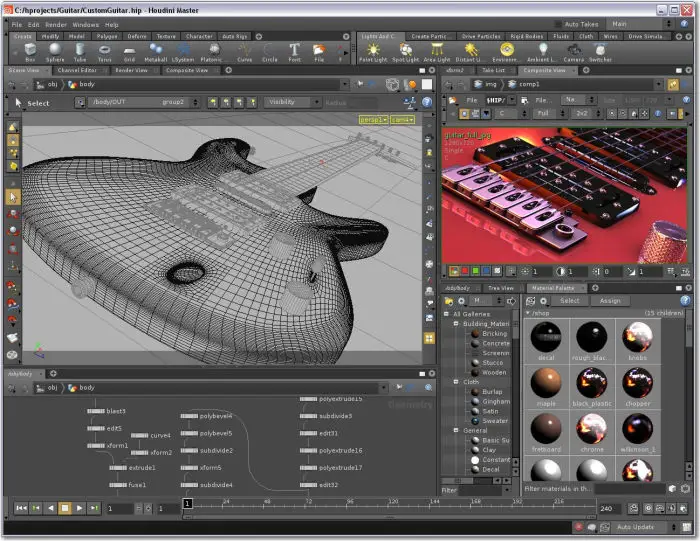Toggle the alpha channel display button
Screen dimensions: 700x541
pyautogui.click(x=497, y=270)
